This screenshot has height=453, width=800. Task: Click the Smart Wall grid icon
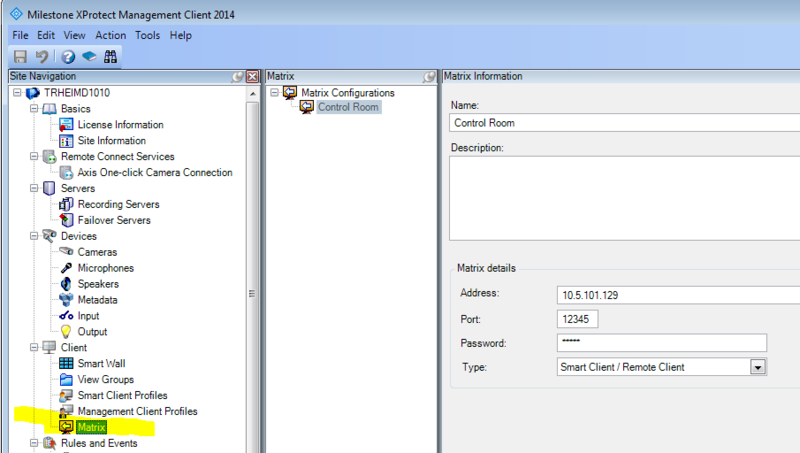click(66, 363)
